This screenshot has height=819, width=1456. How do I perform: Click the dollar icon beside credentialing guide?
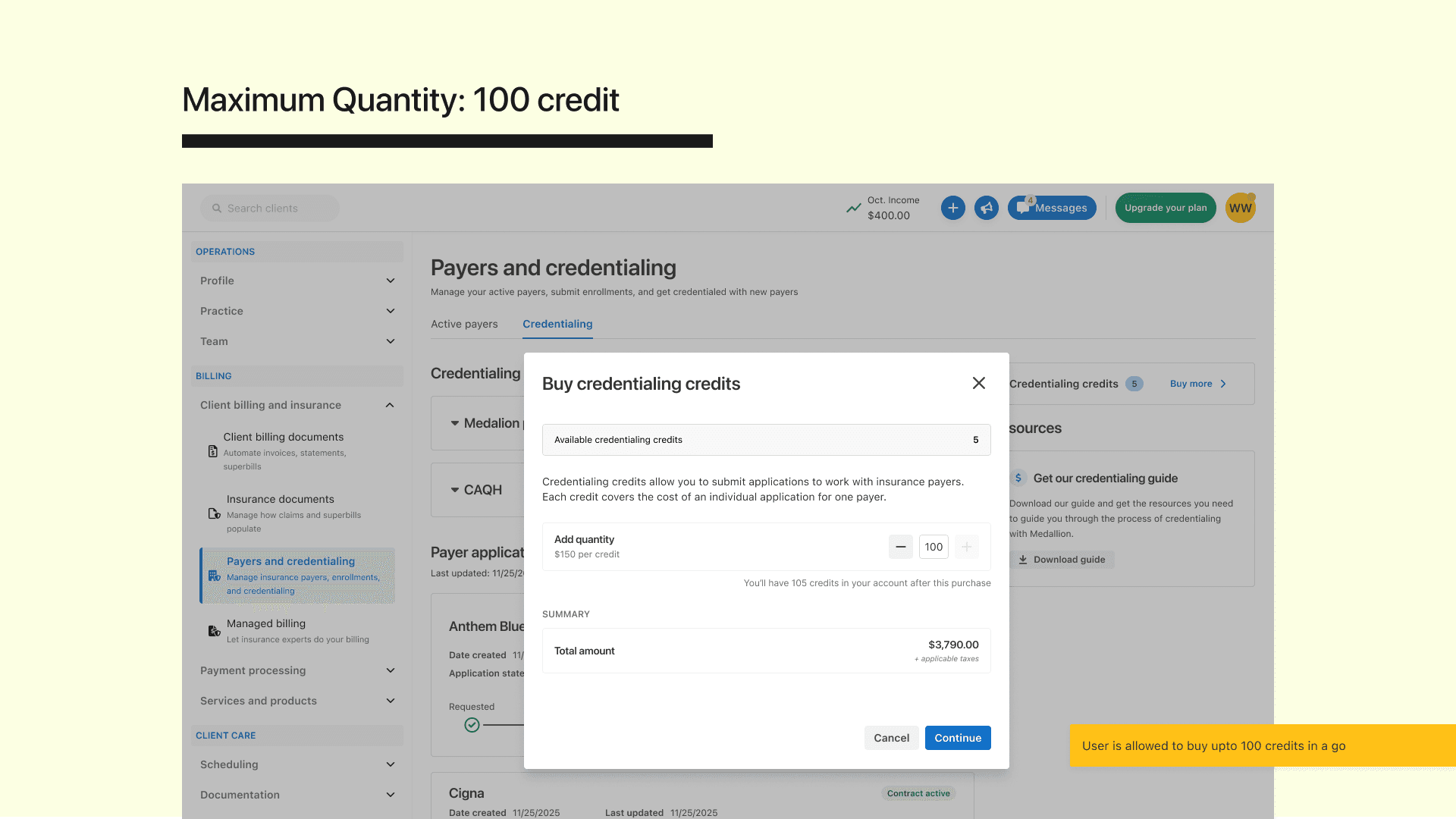coord(1018,478)
